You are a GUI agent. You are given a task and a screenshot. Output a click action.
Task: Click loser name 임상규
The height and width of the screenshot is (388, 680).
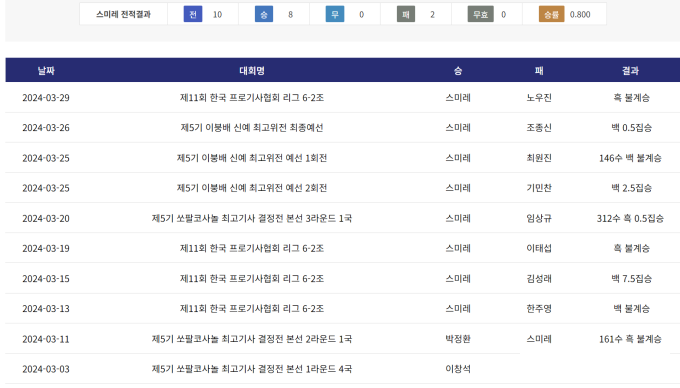click(539, 218)
